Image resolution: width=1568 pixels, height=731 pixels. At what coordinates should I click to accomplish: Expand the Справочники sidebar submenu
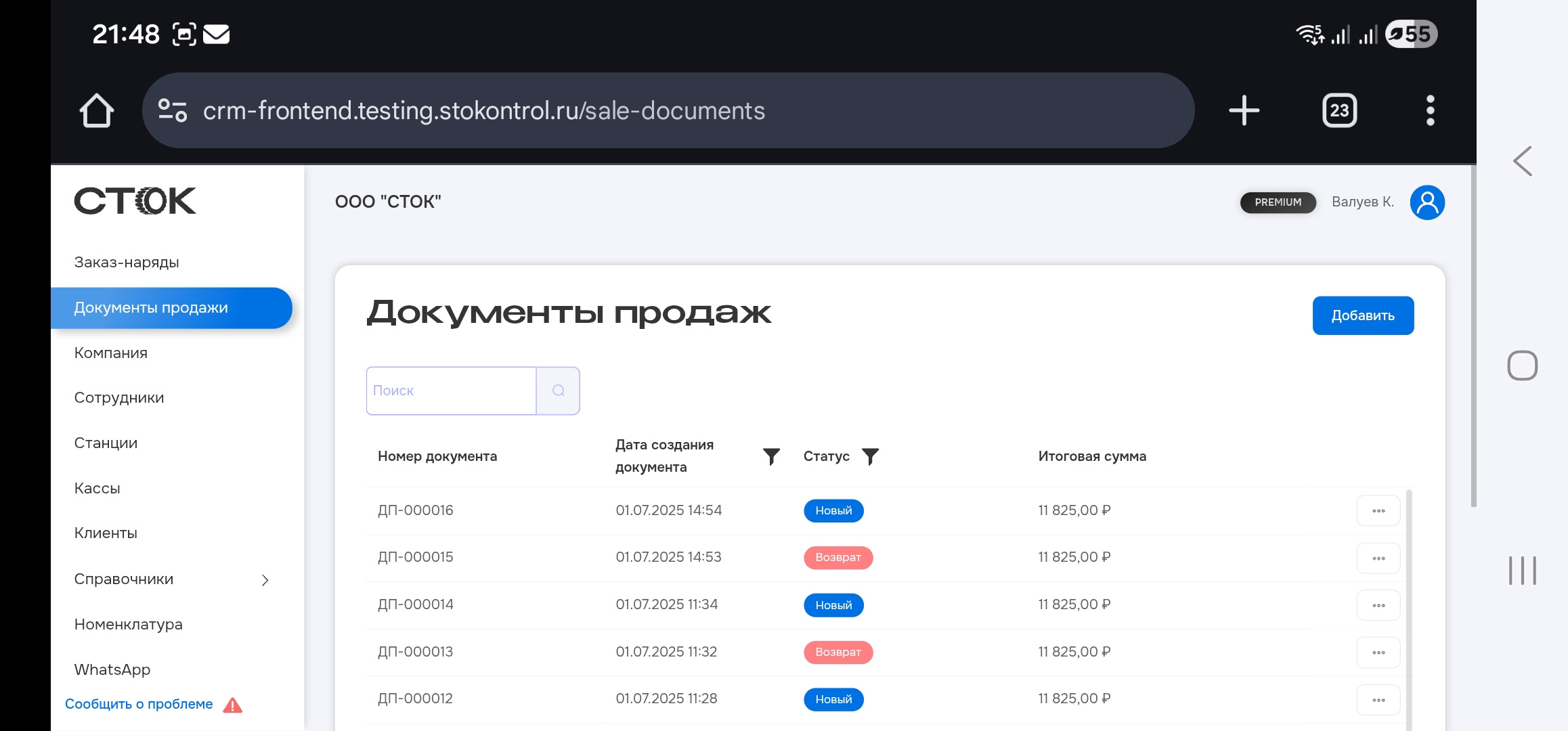(x=265, y=580)
